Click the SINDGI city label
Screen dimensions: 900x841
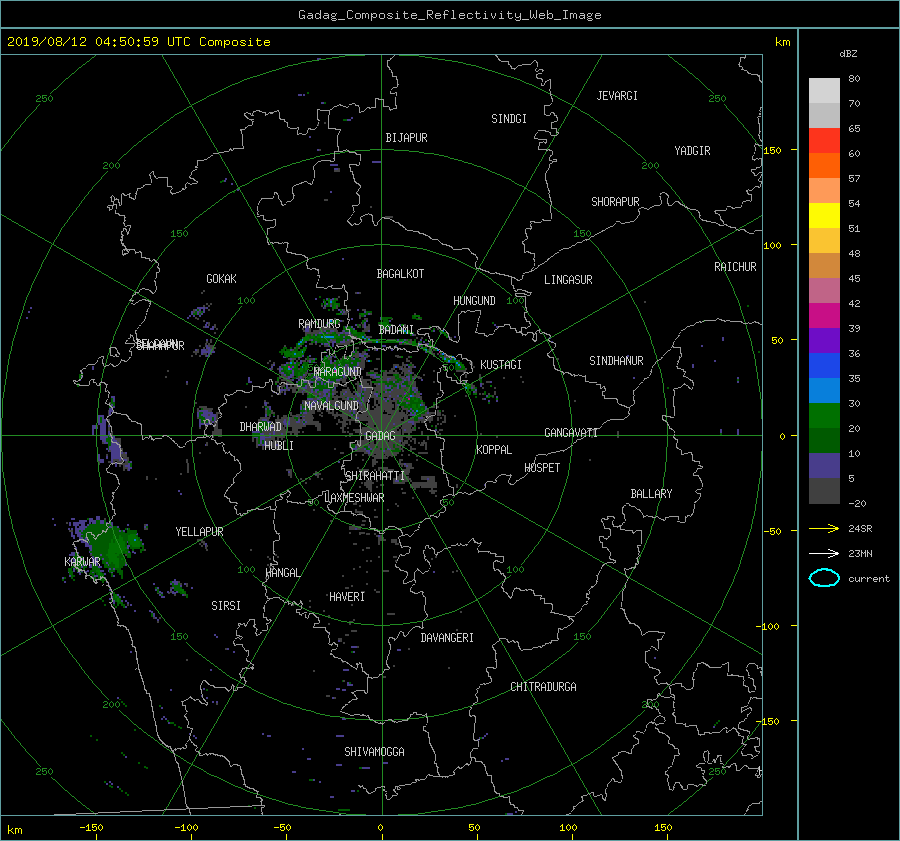click(x=509, y=119)
